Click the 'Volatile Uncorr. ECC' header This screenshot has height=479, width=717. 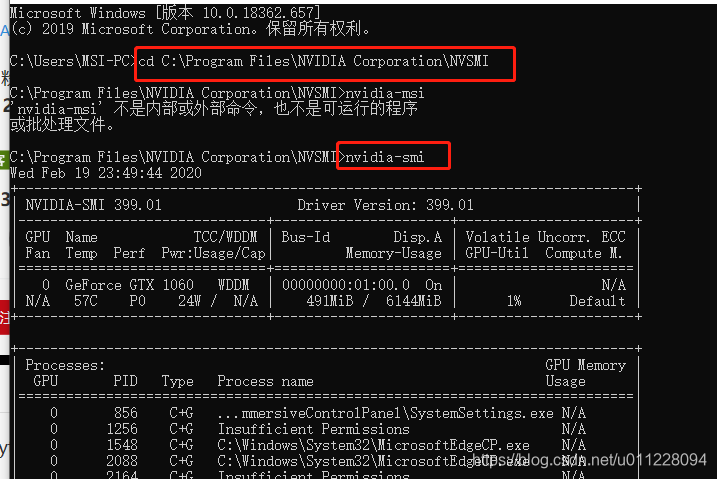pyautogui.click(x=545, y=237)
